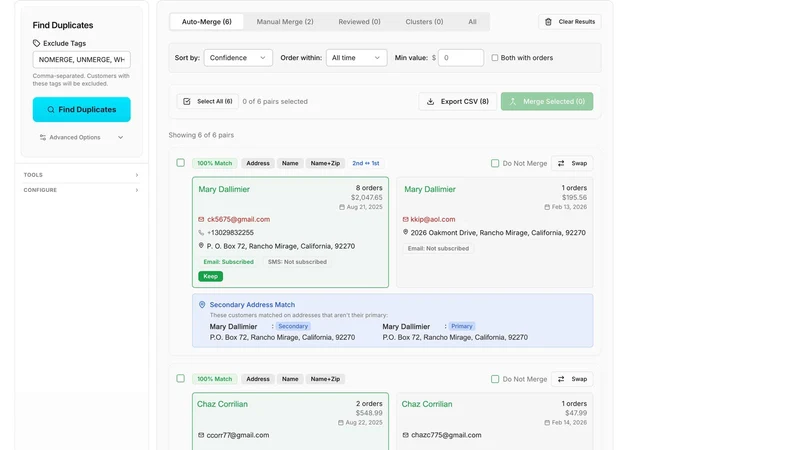Viewport: 800px width, 450px height.
Task: Switch to Manual Merge (2) tab
Action: (x=285, y=22)
